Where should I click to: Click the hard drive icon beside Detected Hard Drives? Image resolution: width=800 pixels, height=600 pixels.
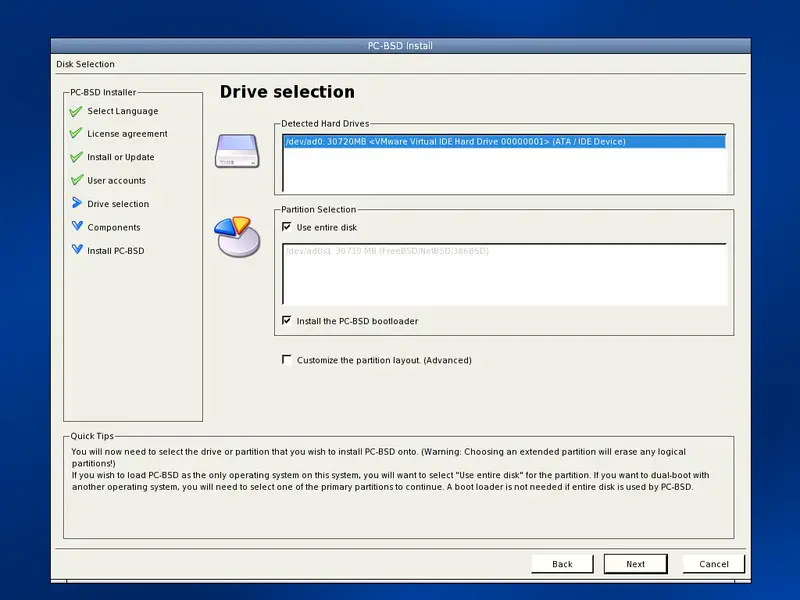(237, 151)
